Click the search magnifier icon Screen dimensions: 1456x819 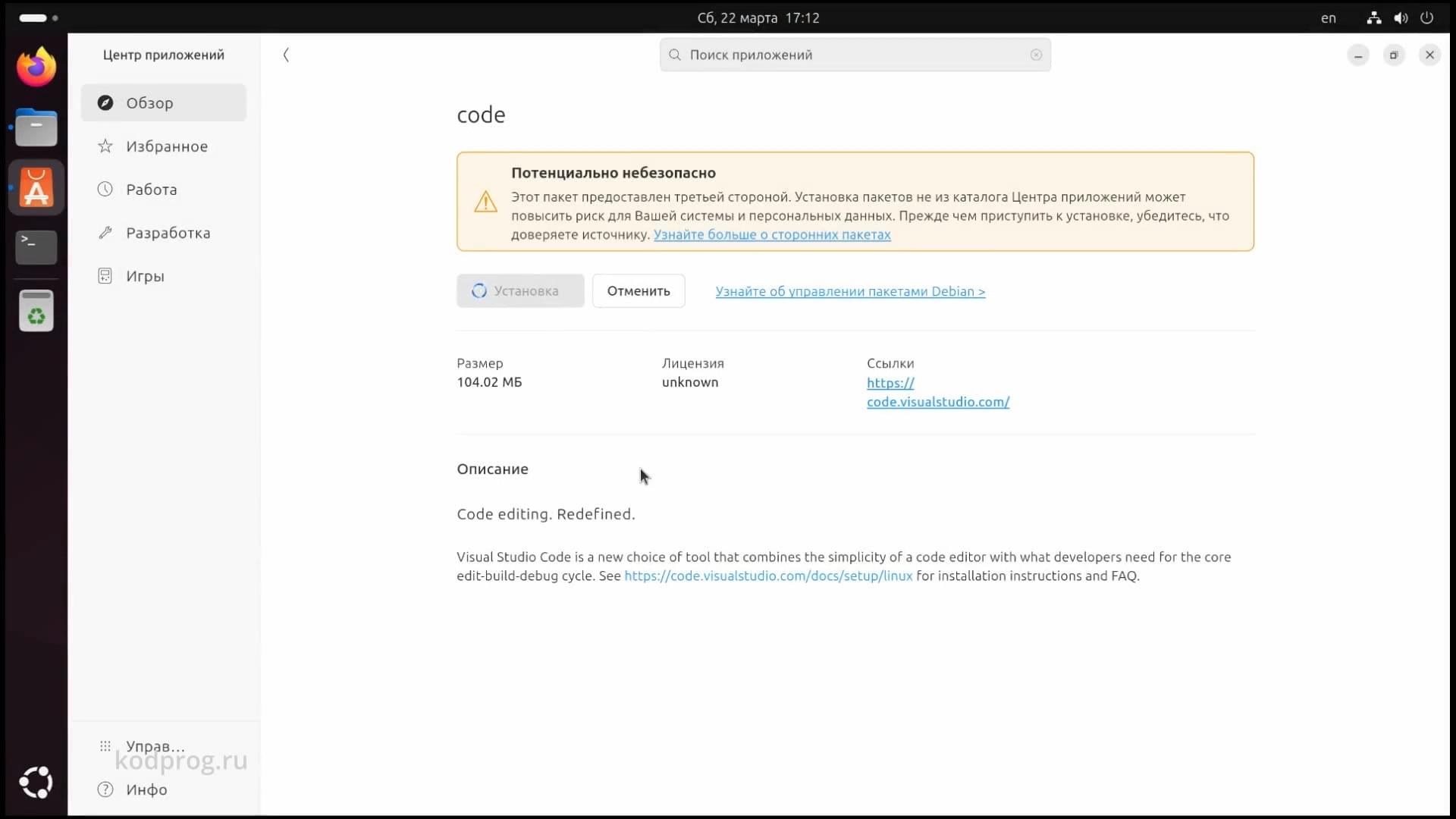[x=675, y=55]
